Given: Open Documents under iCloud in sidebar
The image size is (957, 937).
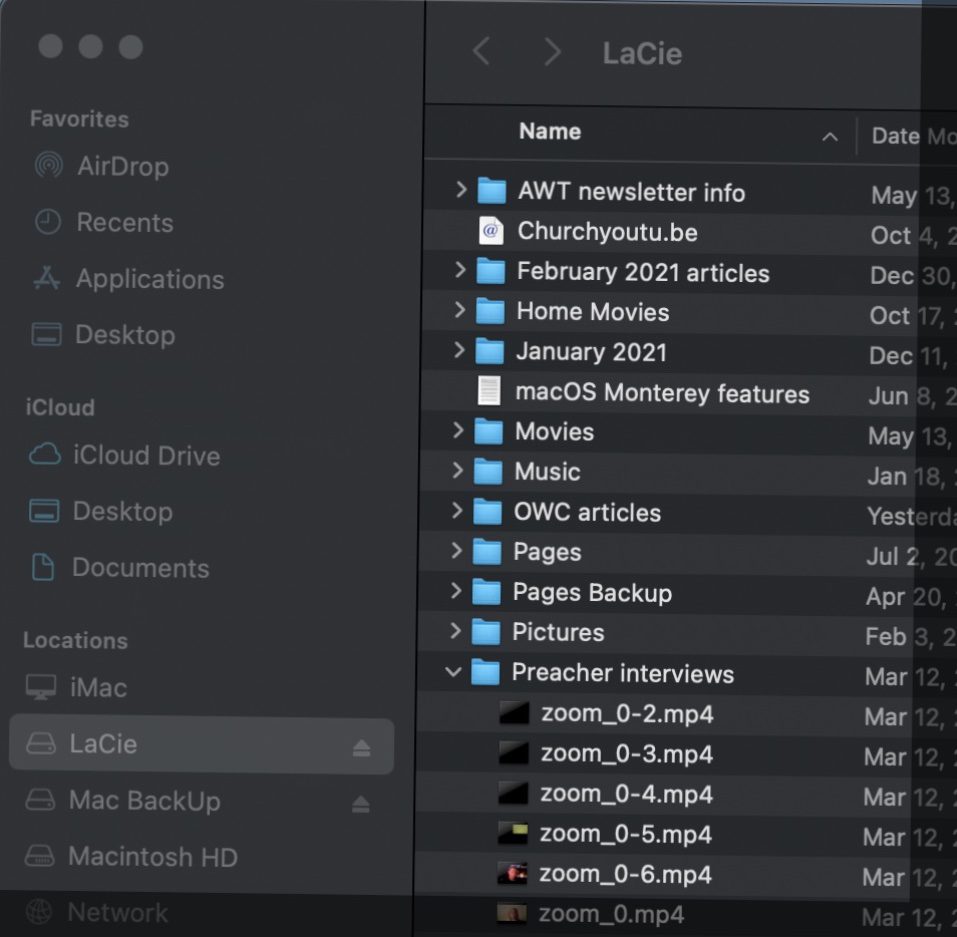Looking at the screenshot, I should (x=140, y=568).
